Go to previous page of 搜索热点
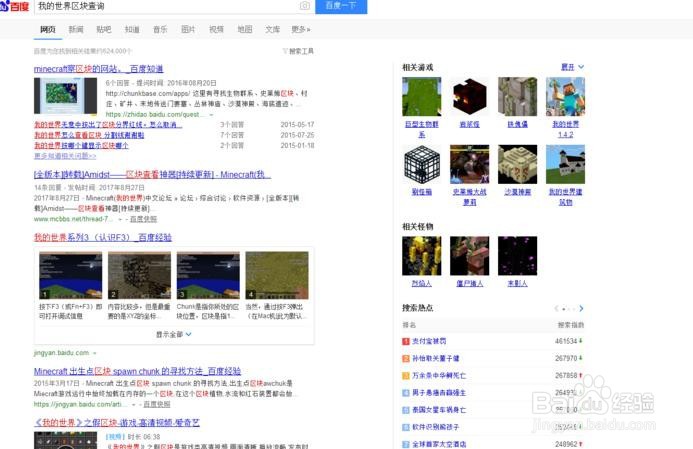 tap(556, 308)
